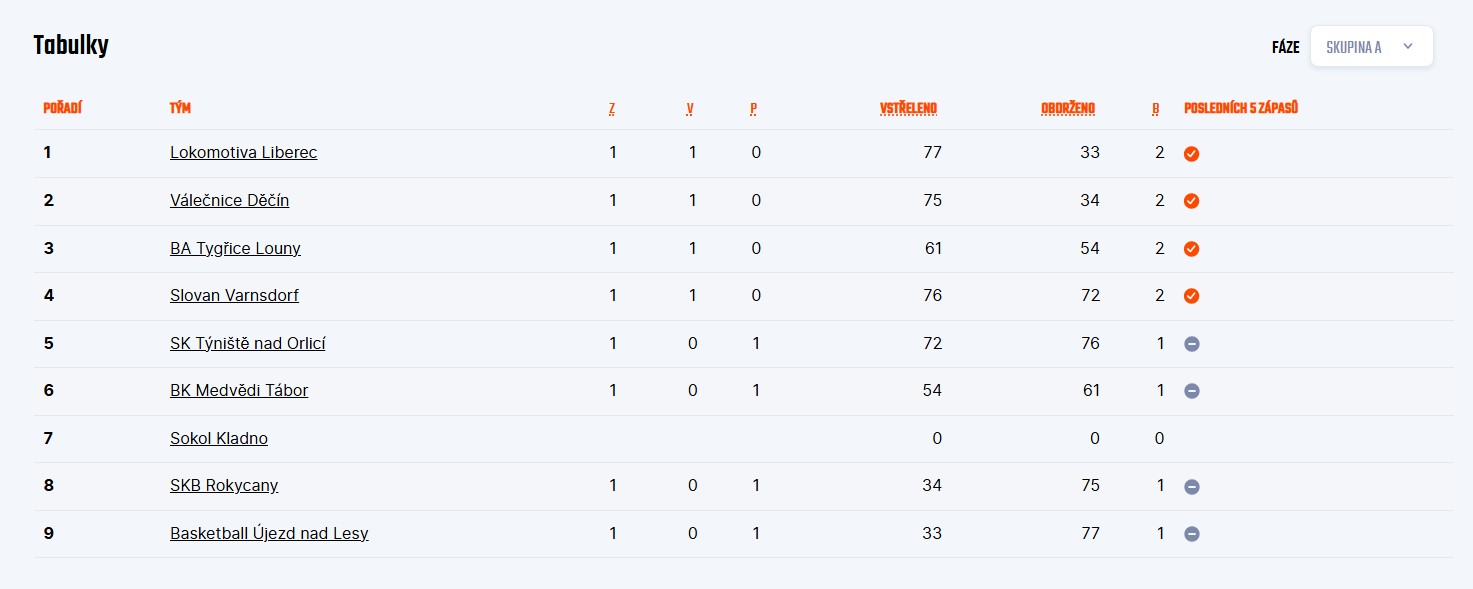1473x589 pixels.
Task: Click win icon for Válečnice Děčín
Action: click(x=1191, y=201)
